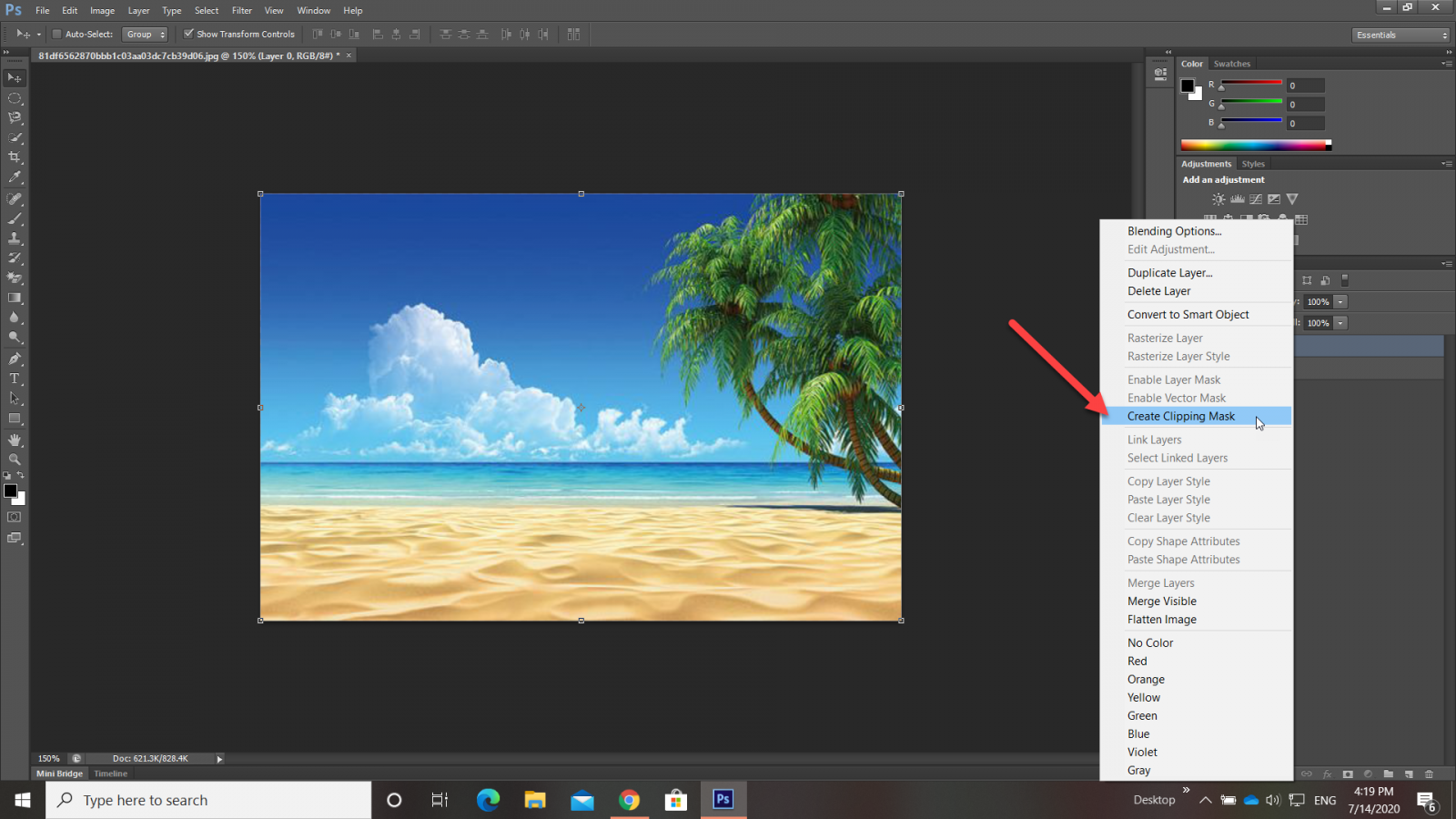Select the Crop tool
The width and height of the screenshot is (1456, 819).
15,157
